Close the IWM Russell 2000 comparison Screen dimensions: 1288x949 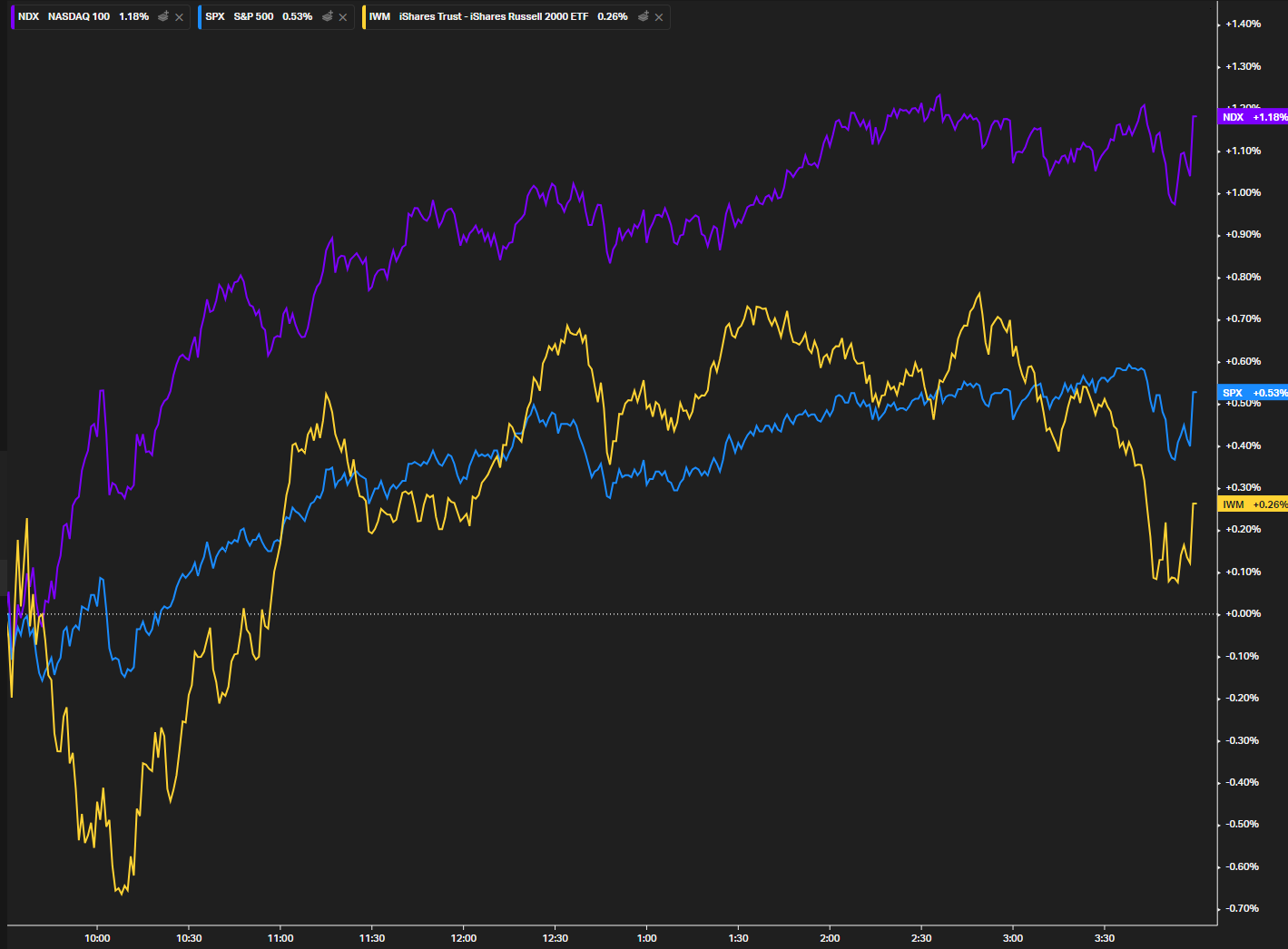click(659, 17)
